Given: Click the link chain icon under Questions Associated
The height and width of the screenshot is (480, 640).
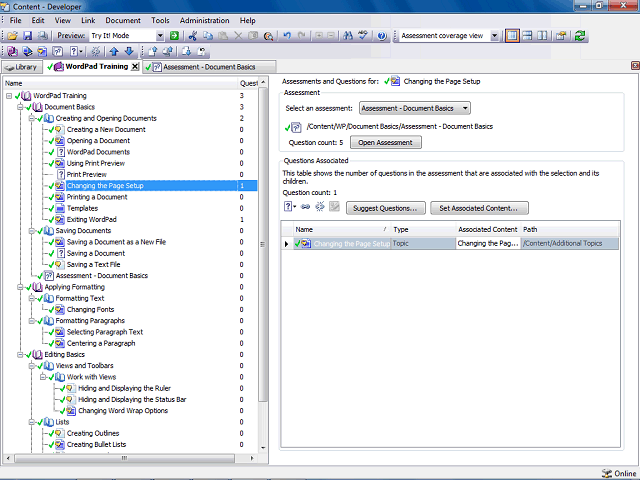Looking at the screenshot, I should pos(305,207).
